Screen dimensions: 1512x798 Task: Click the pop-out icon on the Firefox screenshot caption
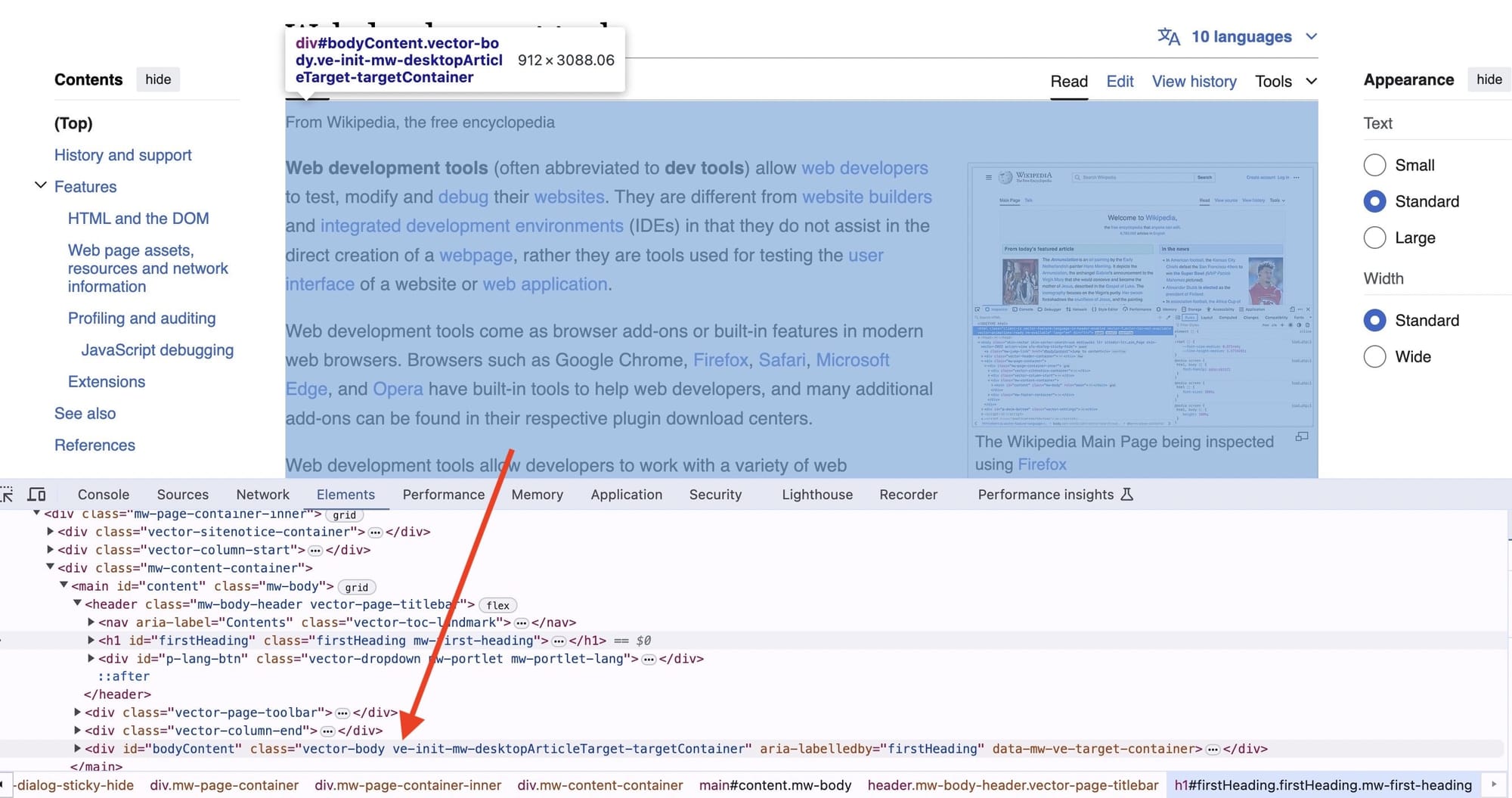click(x=1302, y=436)
